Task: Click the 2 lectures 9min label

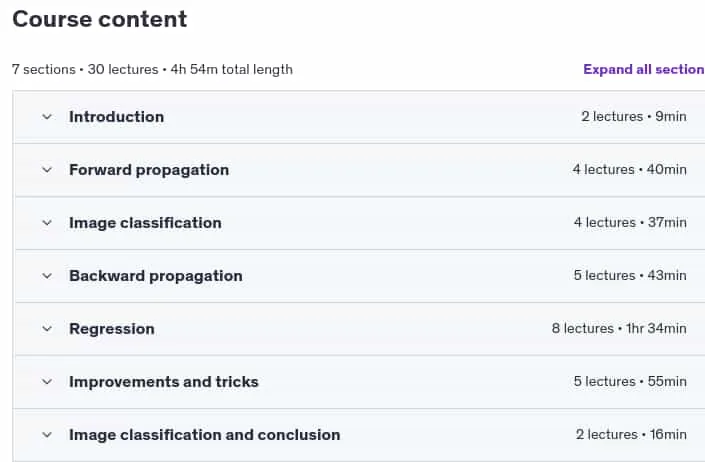Action: click(x=634, y=116)
